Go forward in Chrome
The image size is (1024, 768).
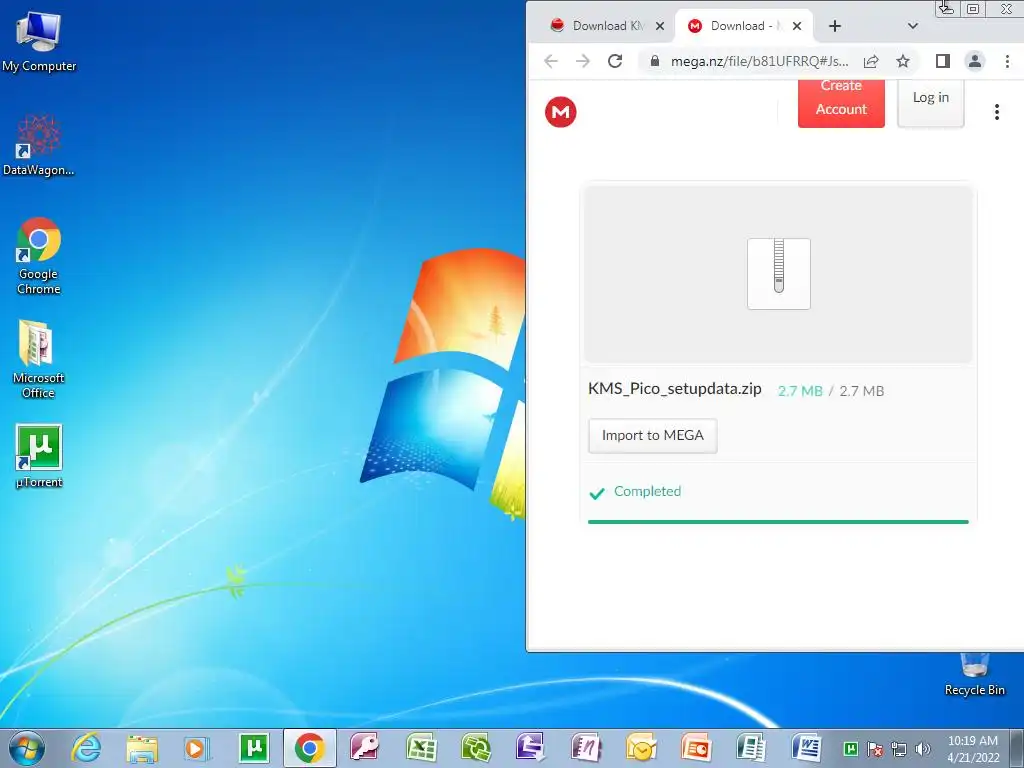tap(583, 61)
